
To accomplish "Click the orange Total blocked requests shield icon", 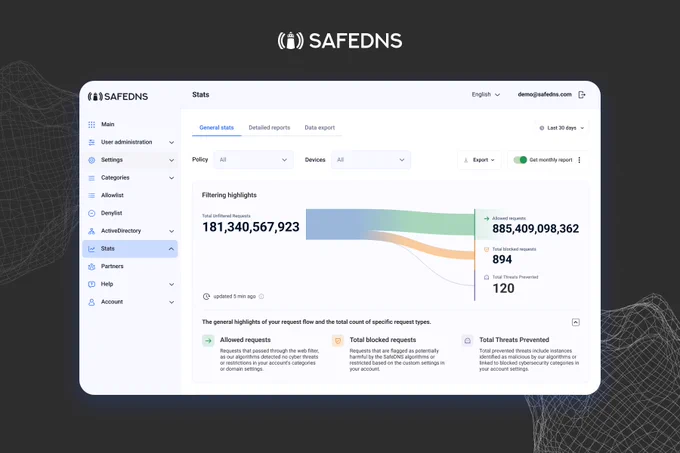I will [338, 341].
